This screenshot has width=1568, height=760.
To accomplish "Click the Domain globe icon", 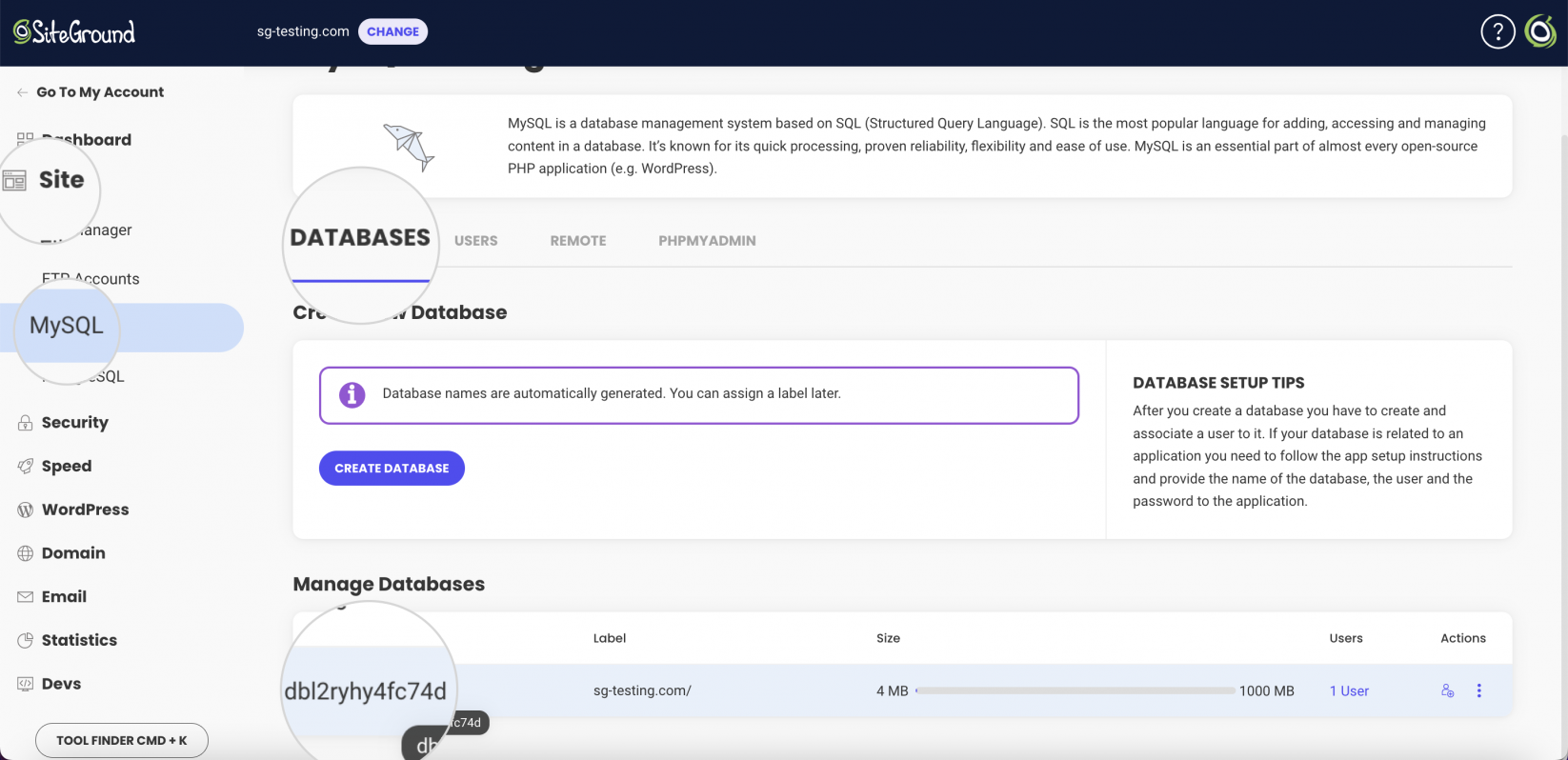I will 26,553.
